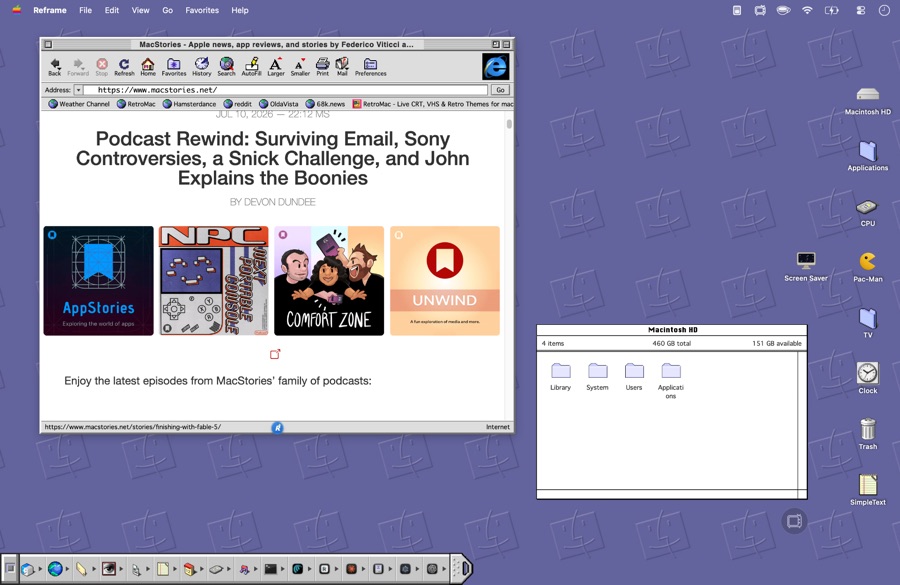Open the Edit menu
Image resolution: width=900 pixels, height=585 pixels.
pos(112,10)
